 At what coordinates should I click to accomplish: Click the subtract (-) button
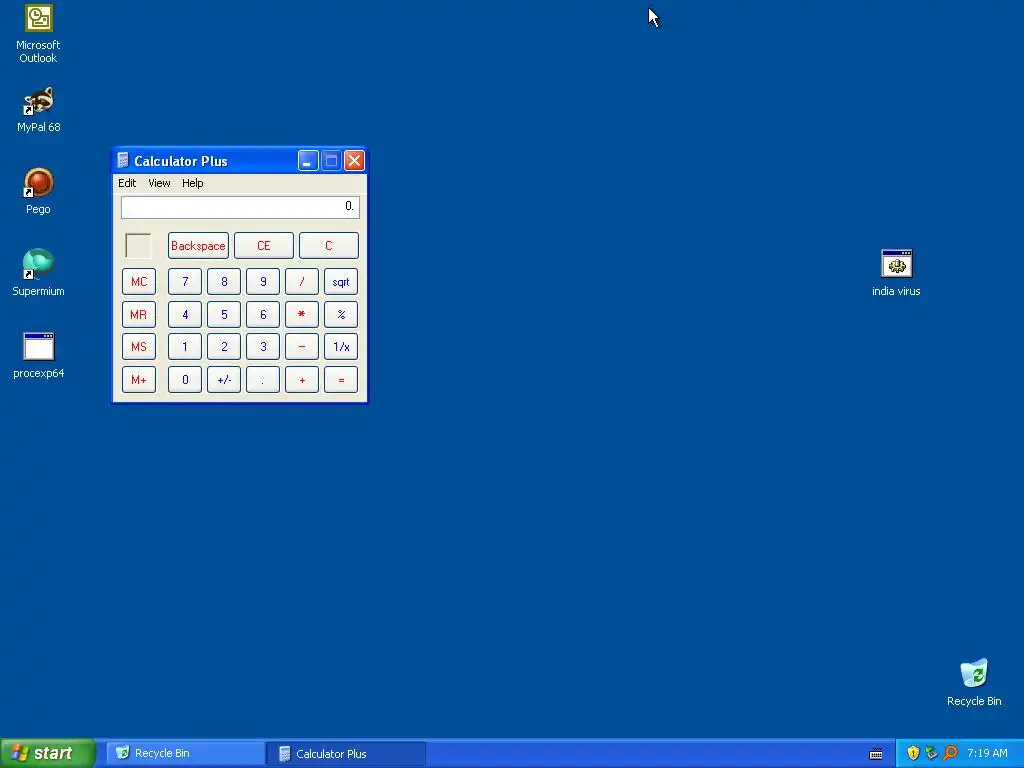pos(302,347)
